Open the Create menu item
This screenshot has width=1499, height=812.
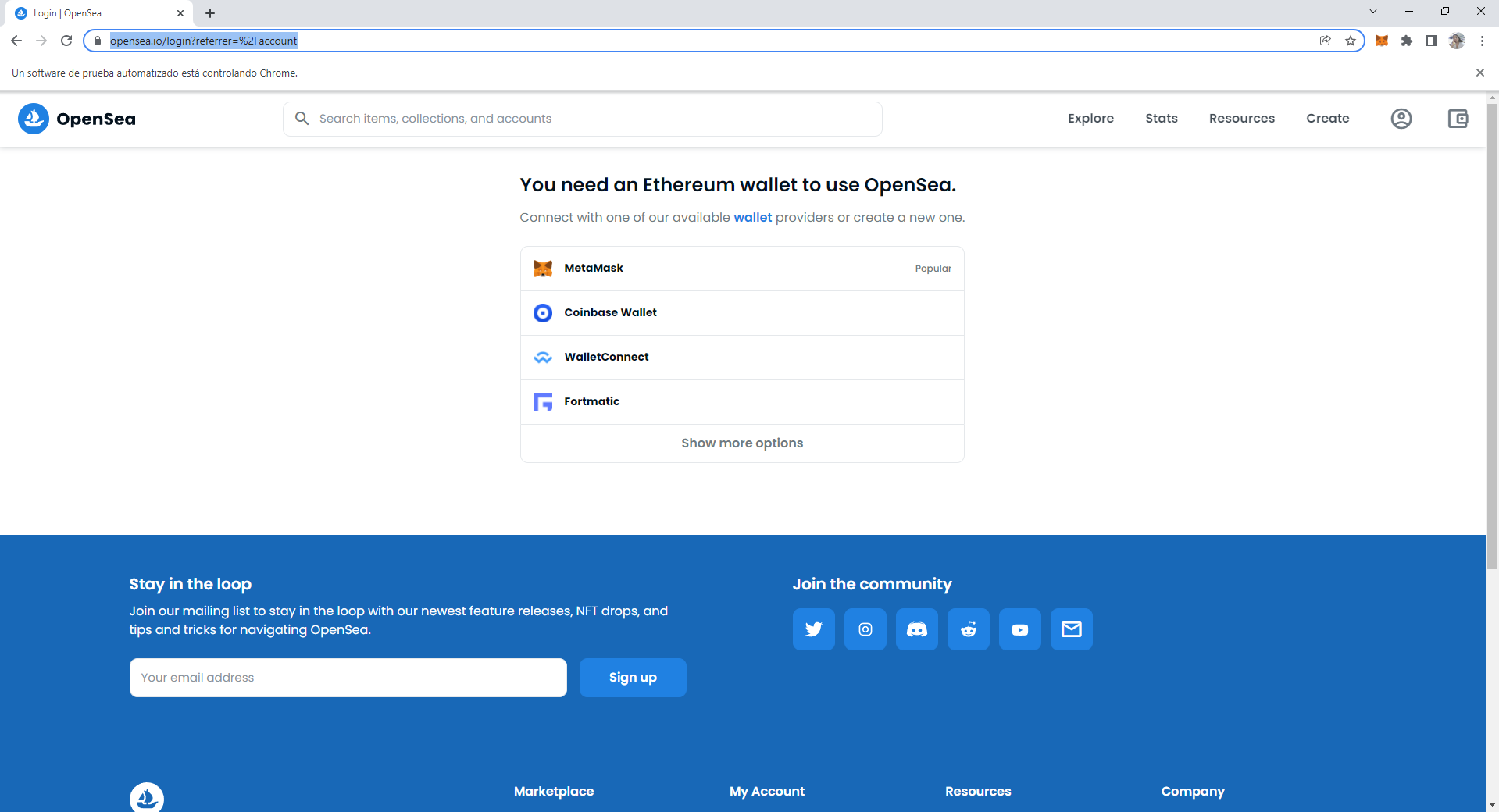(1328, 119)
